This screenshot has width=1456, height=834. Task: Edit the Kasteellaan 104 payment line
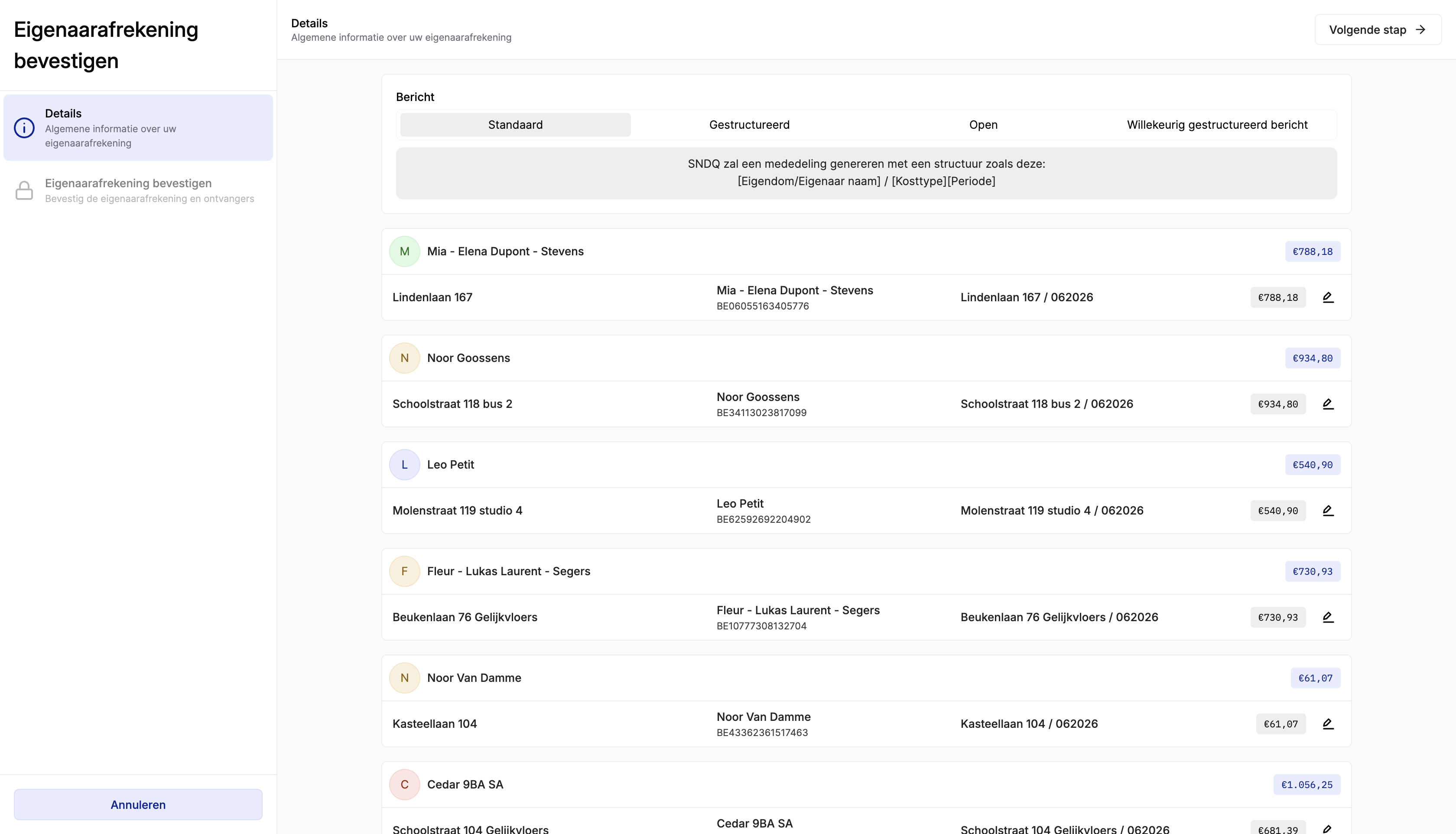pyautogui.click(x=1328, y=723)
